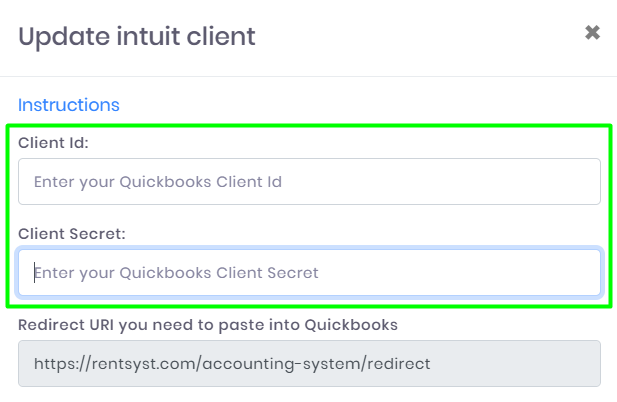The height and width of the screenshot is (402, 617).
Task: View Quickbooks setup Instructions
Action: point(68,105)
